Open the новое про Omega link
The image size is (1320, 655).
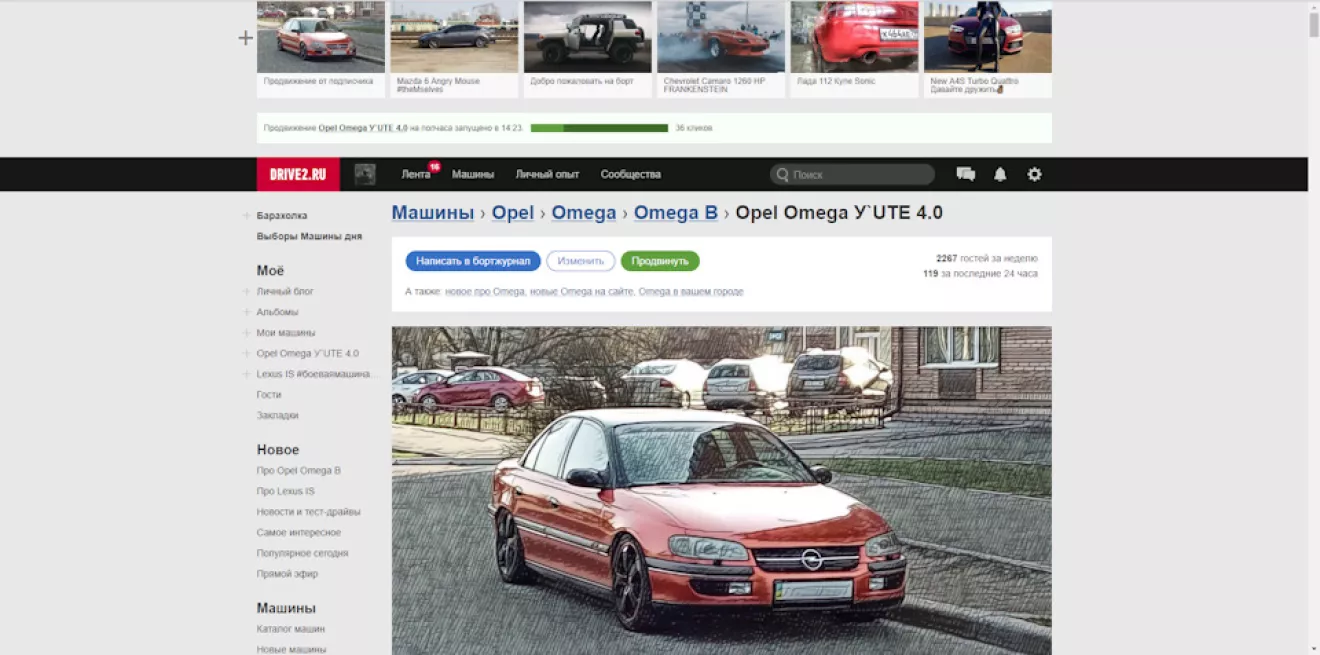(485, 292)
